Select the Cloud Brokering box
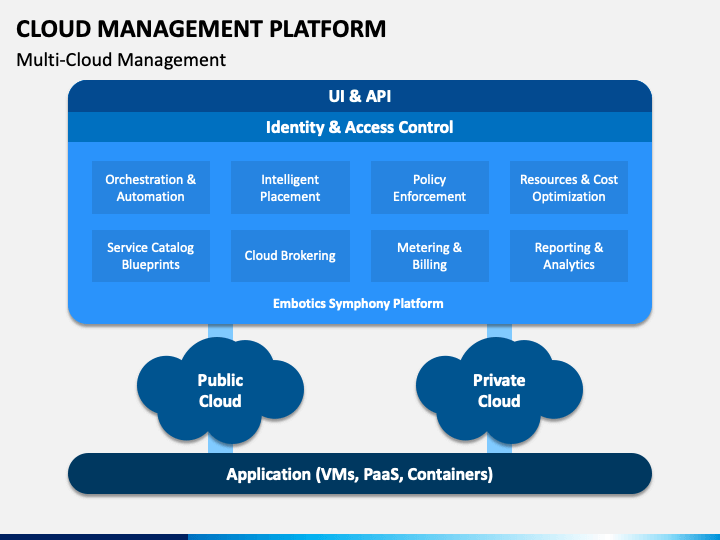This screenshot has height=540, width=720. (290, 256)
